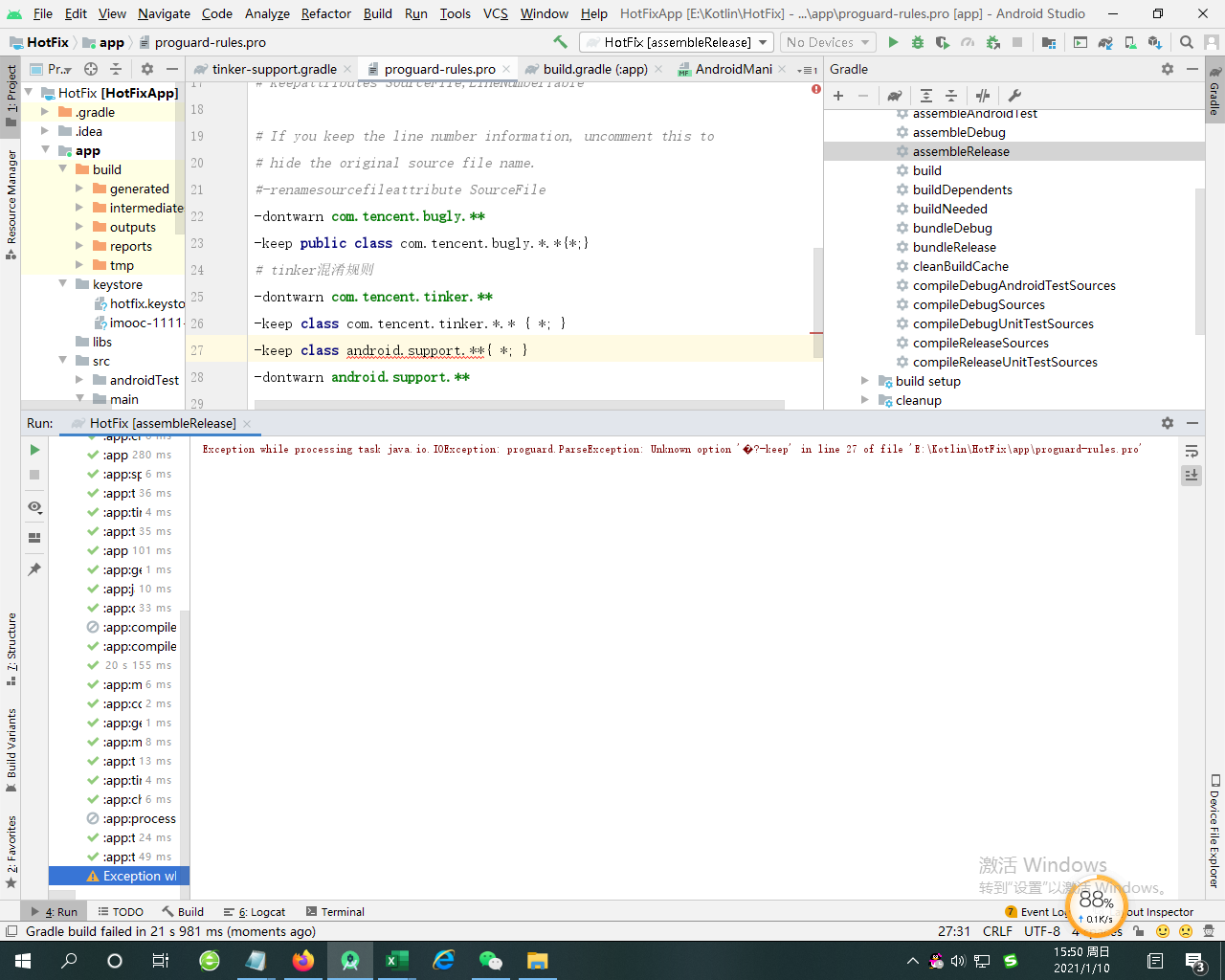Sync project with Gradle files icon
Viewport: 1225px width, 980px height.
(x=1105, y=42)
